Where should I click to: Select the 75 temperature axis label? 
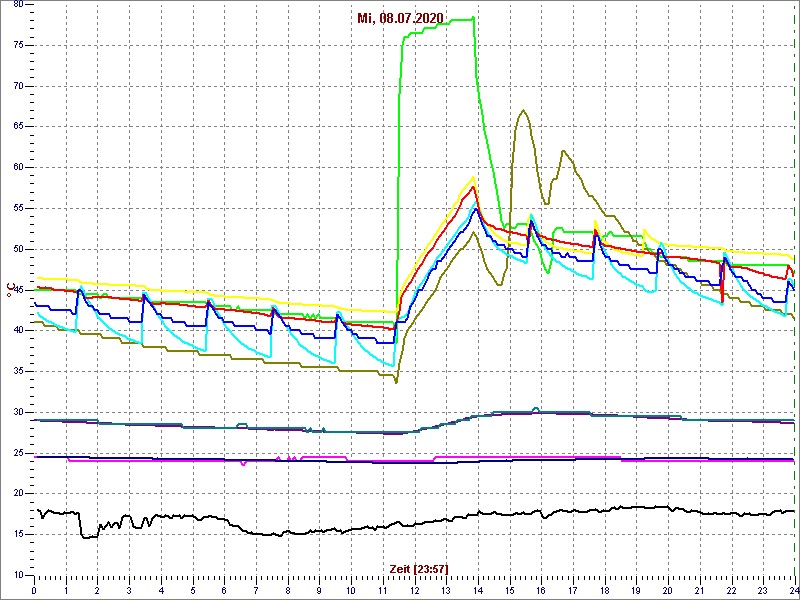18,45
